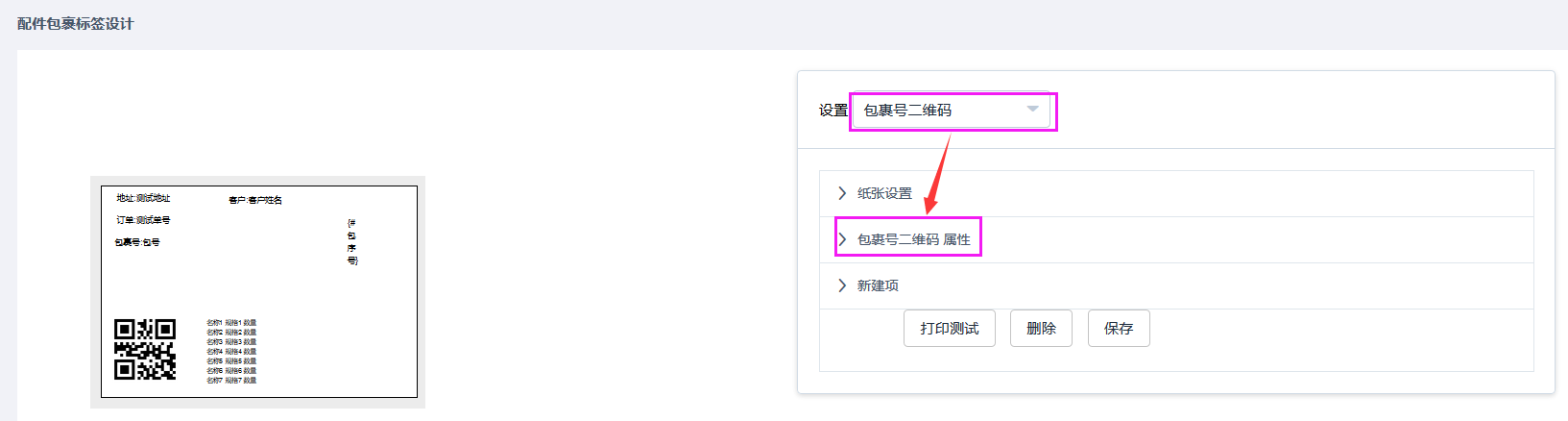Expand the 纸张设置 section
Image resolution: width=1568 pixels, height=421 pixels.
[1176, 193]
